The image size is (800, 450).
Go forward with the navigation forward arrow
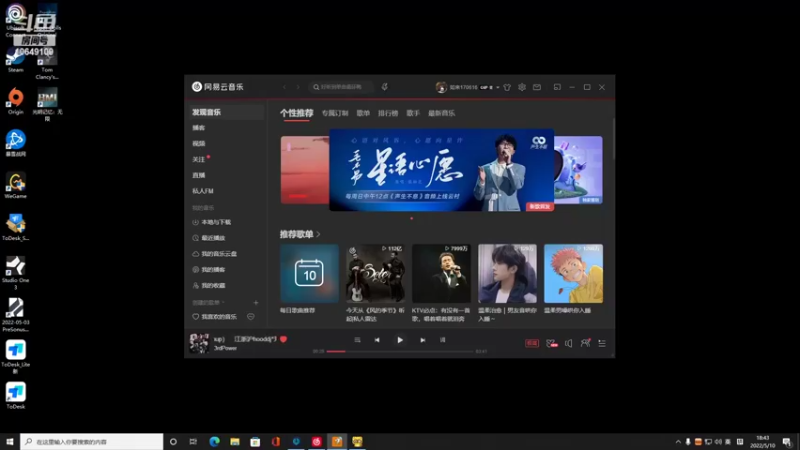(298, 87)
